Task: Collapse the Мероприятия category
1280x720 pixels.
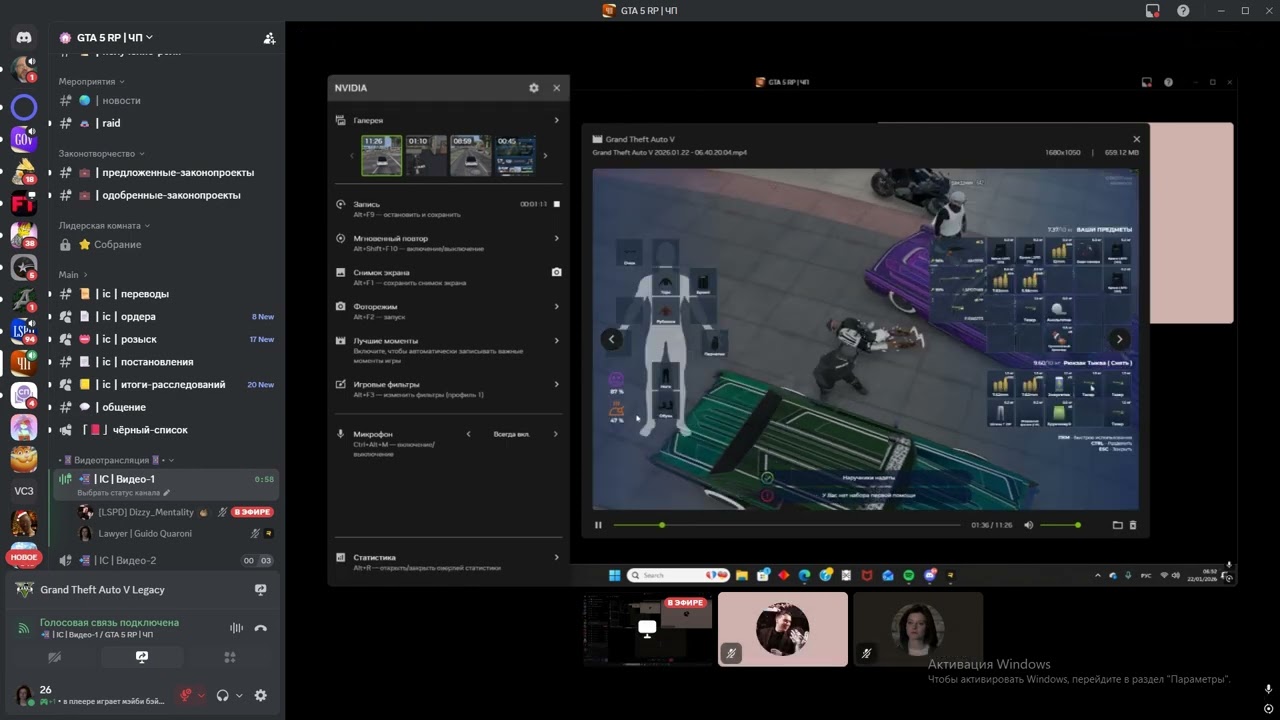Action: coord(91,81)
